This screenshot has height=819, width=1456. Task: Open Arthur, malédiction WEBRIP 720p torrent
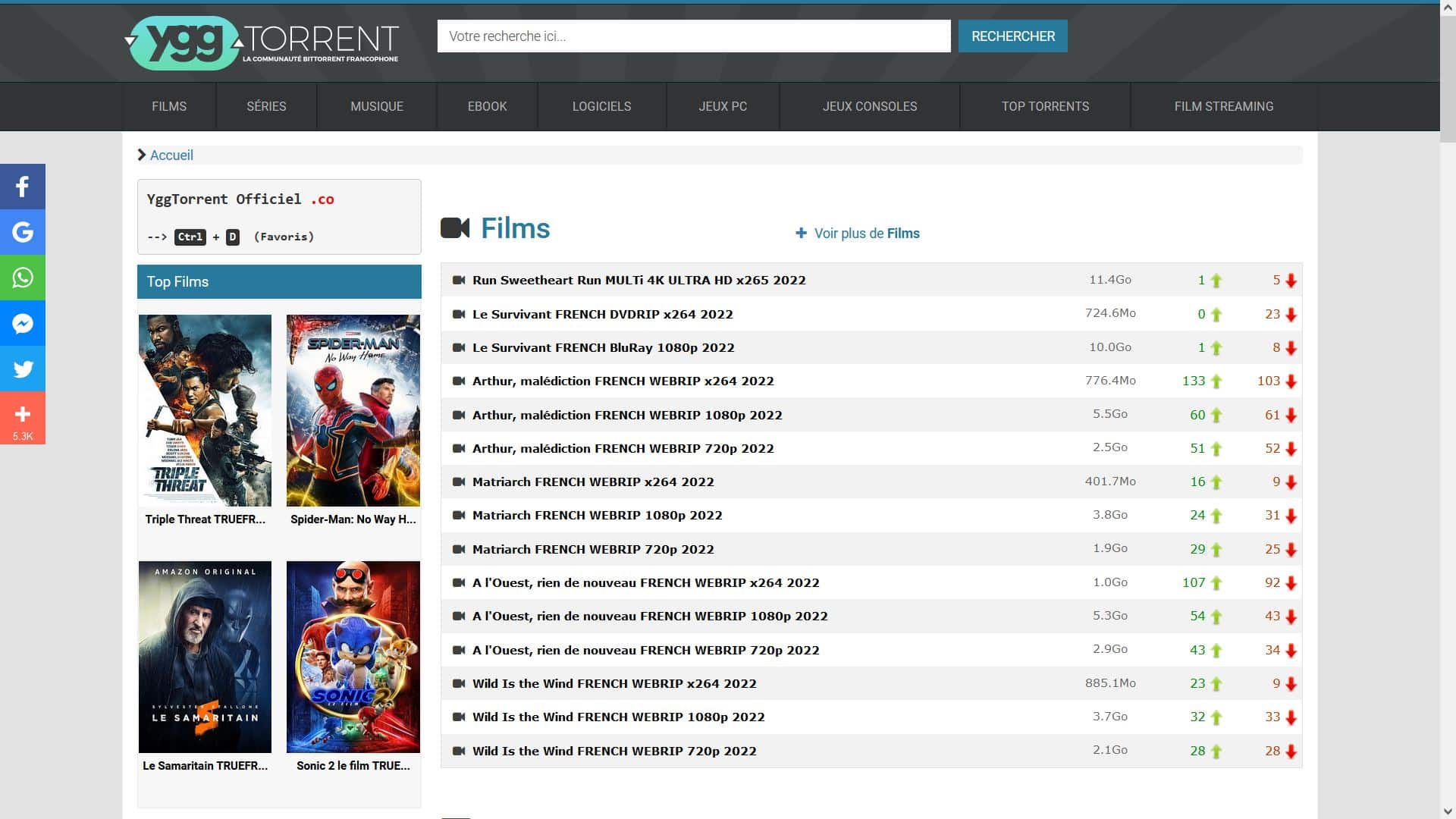(623, 448)
